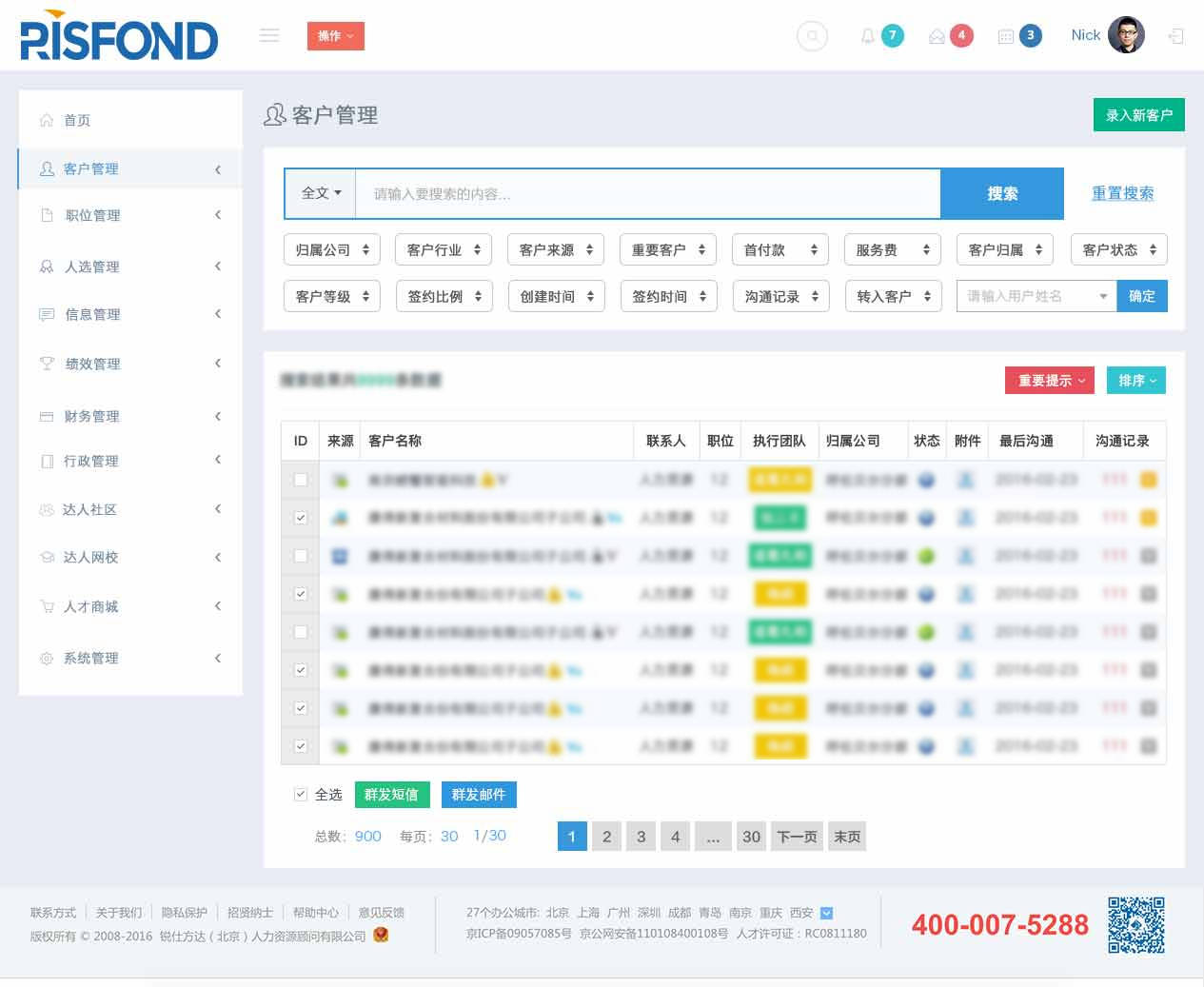Select 财务管理 sidebar menu item

click(x=91, y=416)
